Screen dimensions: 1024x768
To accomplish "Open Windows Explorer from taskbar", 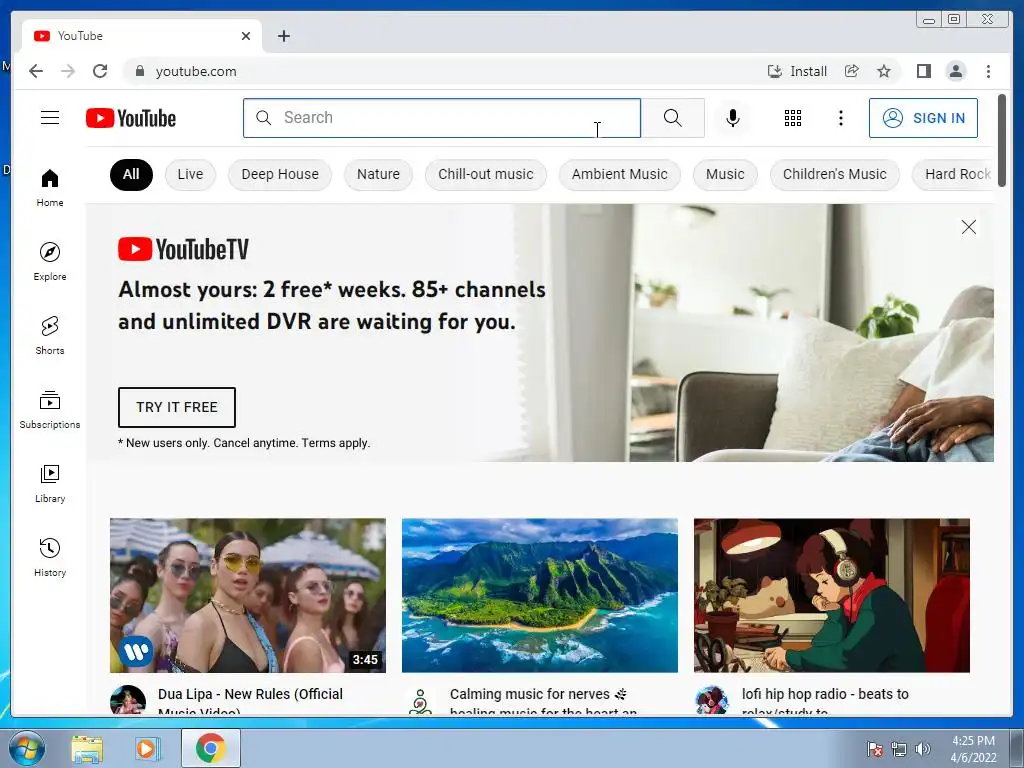I will tap(86, 748).
